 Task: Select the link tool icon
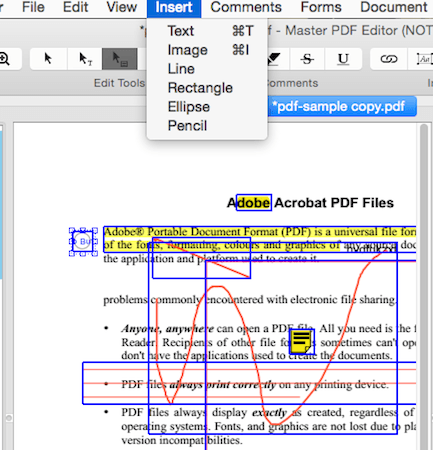[389, 59]
